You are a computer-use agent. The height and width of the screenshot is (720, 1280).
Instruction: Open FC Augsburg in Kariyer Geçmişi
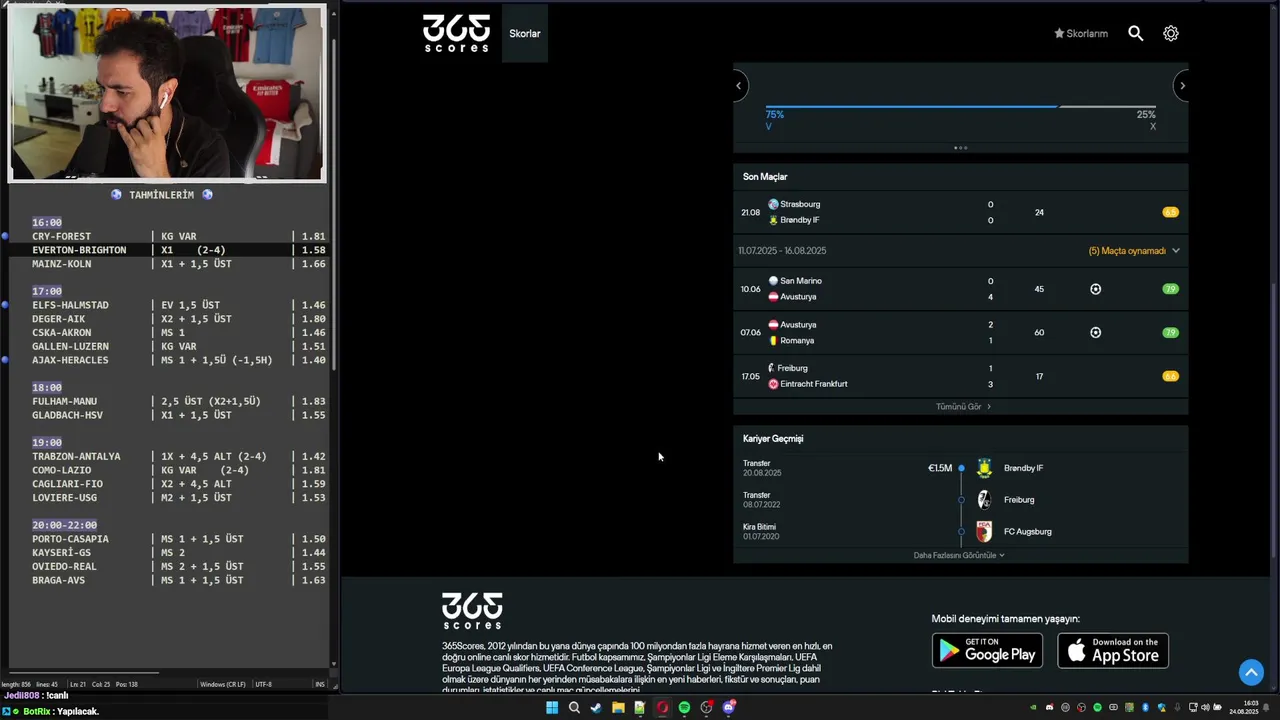pyautogui.click(x=1027, y=532)
